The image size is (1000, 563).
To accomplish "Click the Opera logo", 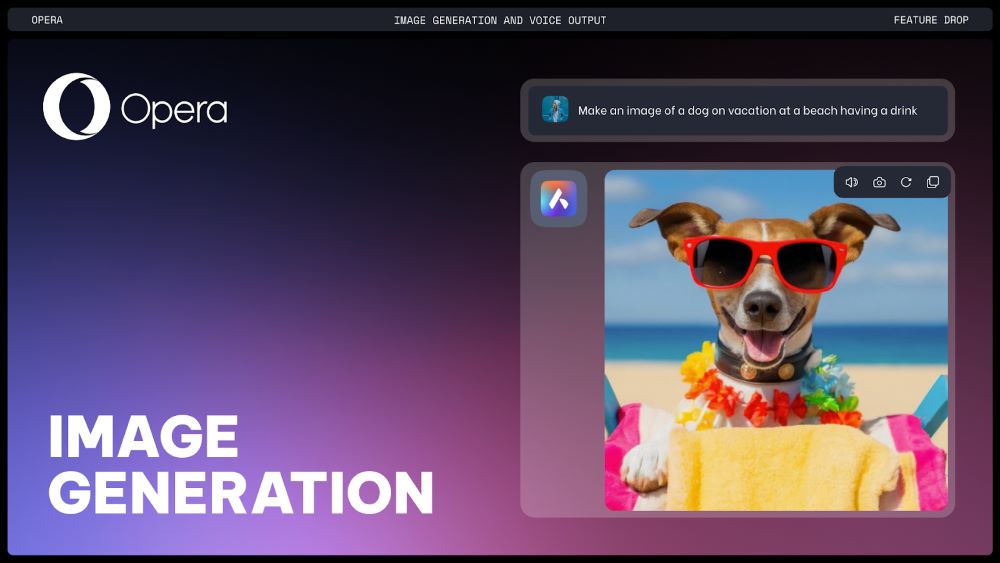I will [135, 106].
